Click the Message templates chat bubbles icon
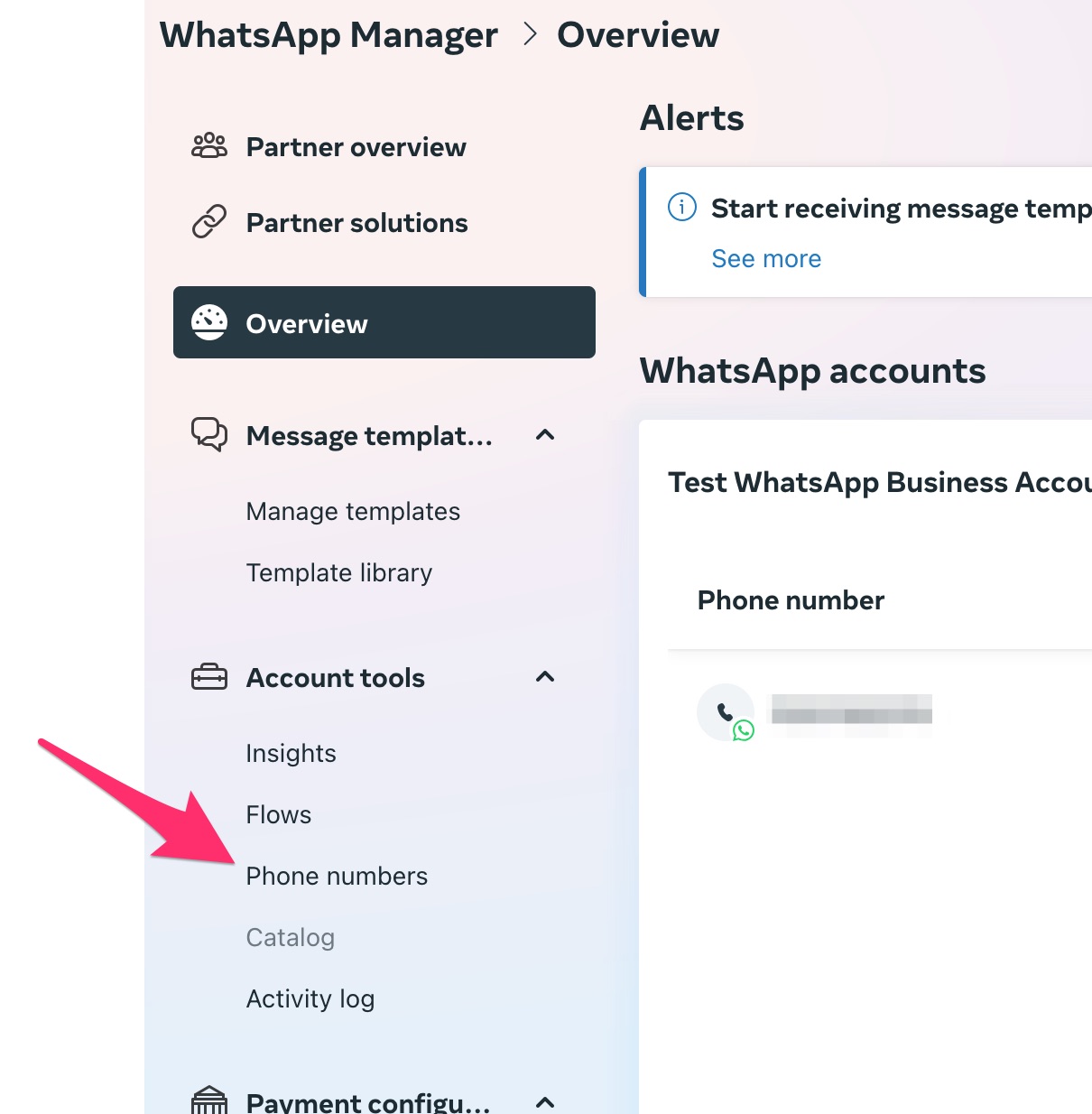This screenshot has width=1092, height=1114. tap(209, 435)
